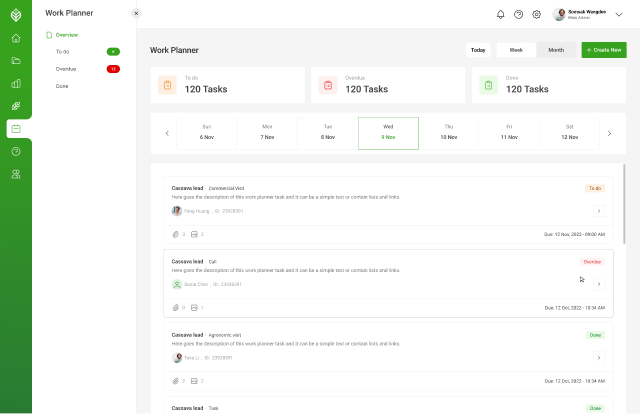Click the 'Cassava lead' Task title at bottom
The width and height of the screenshot is (640, 414).
(x=187, y=408)
